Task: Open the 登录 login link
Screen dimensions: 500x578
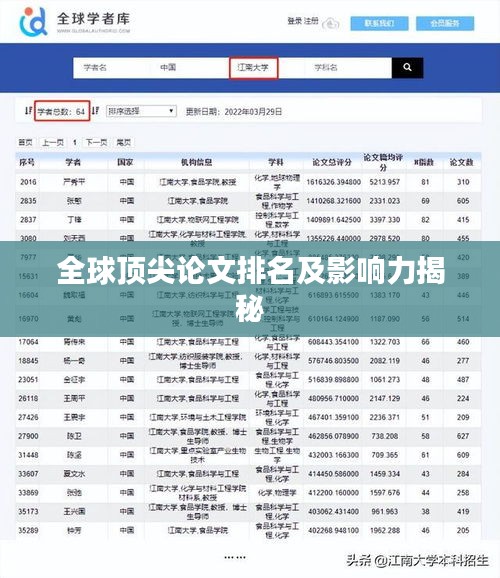Action: click(x=295, y=21)
